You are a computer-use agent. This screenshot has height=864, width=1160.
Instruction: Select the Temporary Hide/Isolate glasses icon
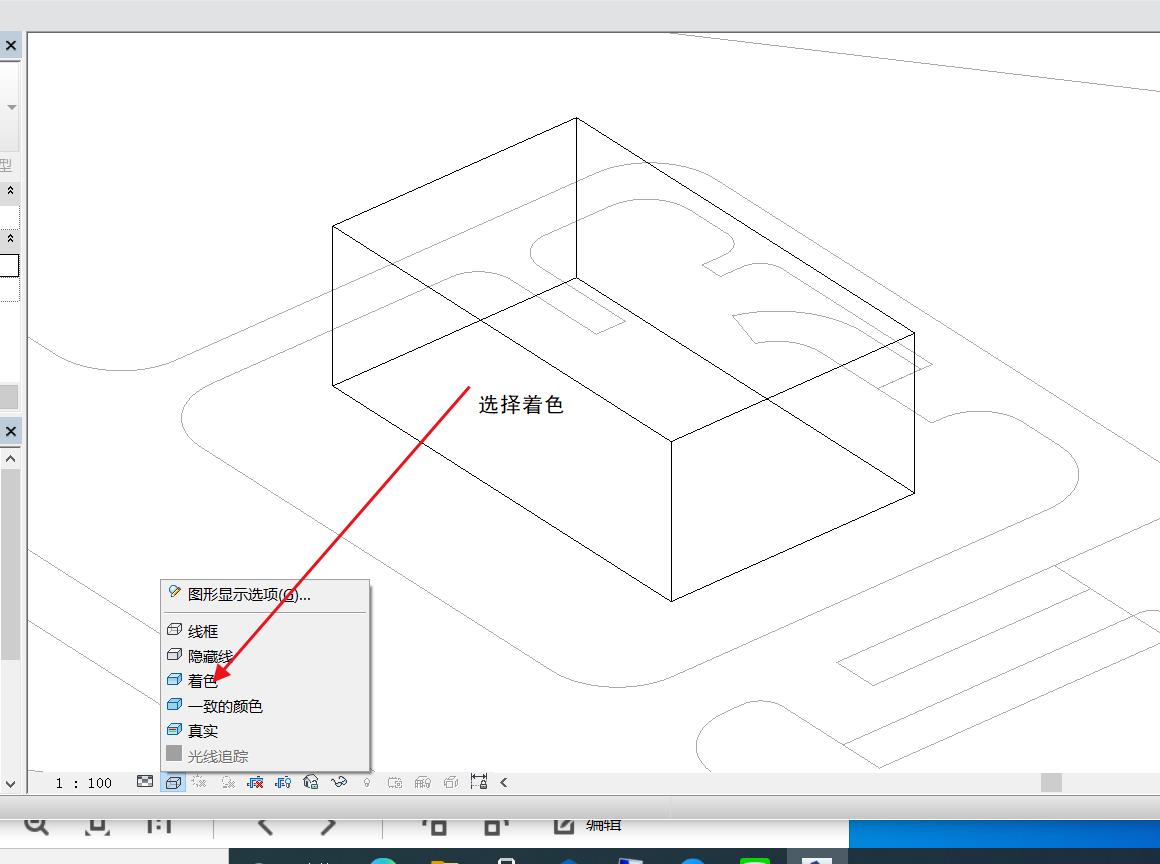coord(340,783)
